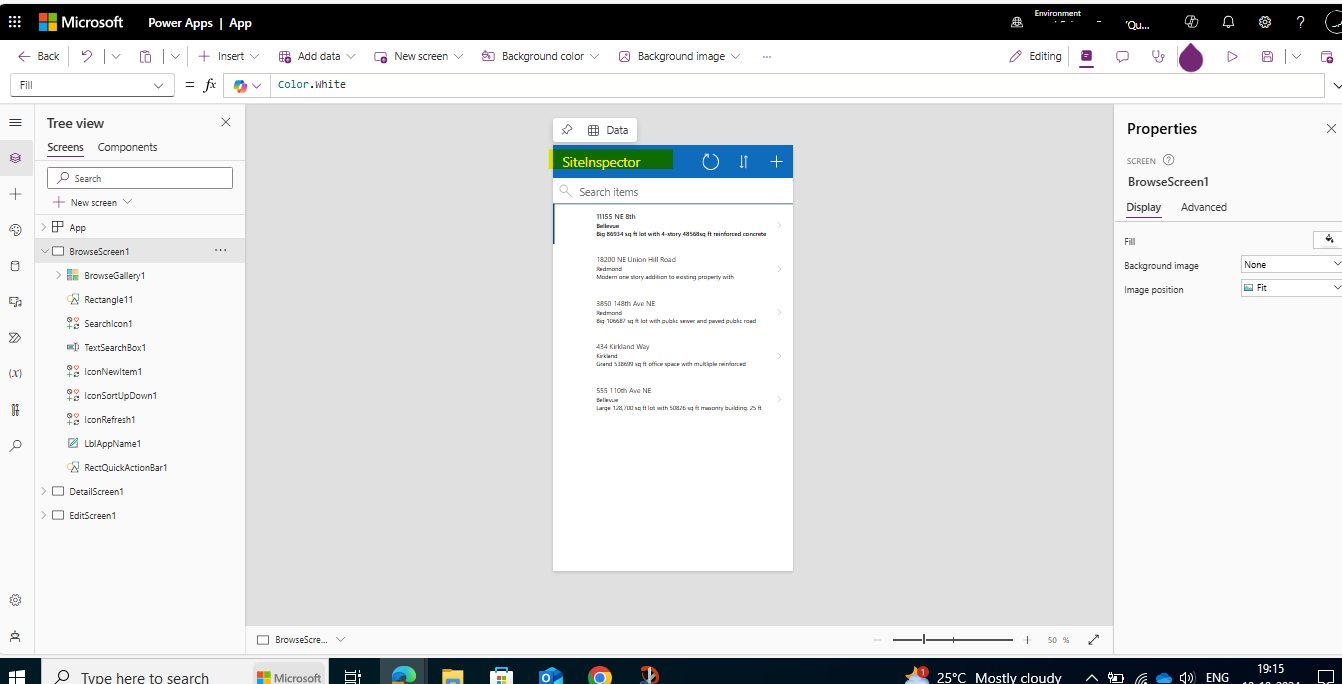Expand the hamburger menu in left rail

[15, 122]
